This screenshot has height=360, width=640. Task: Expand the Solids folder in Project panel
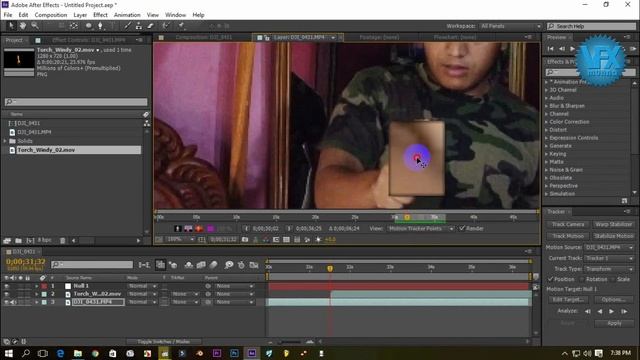5,141
